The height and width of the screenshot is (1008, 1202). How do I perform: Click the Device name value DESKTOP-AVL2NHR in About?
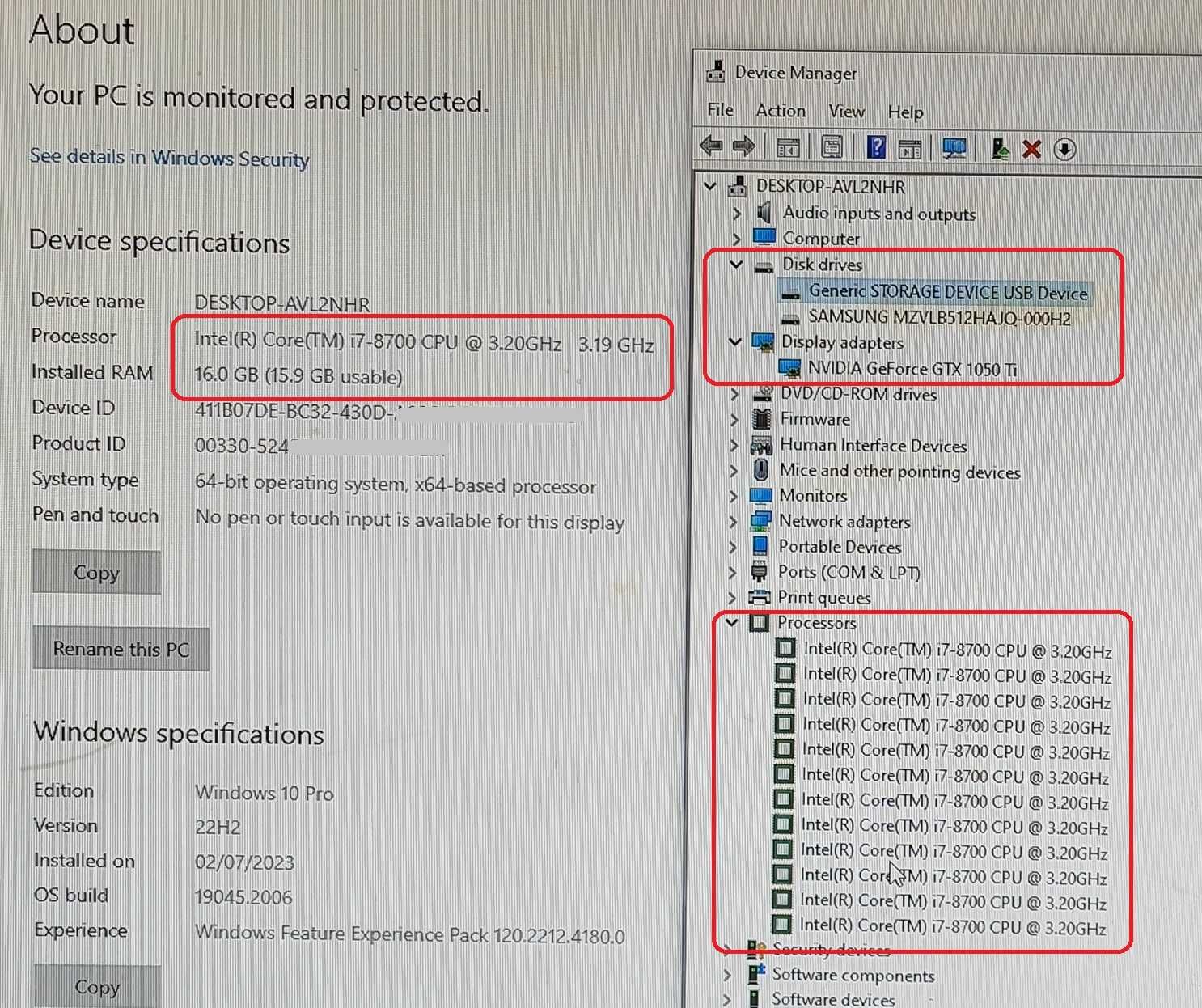pyautogui.click(x=281, y=303)
